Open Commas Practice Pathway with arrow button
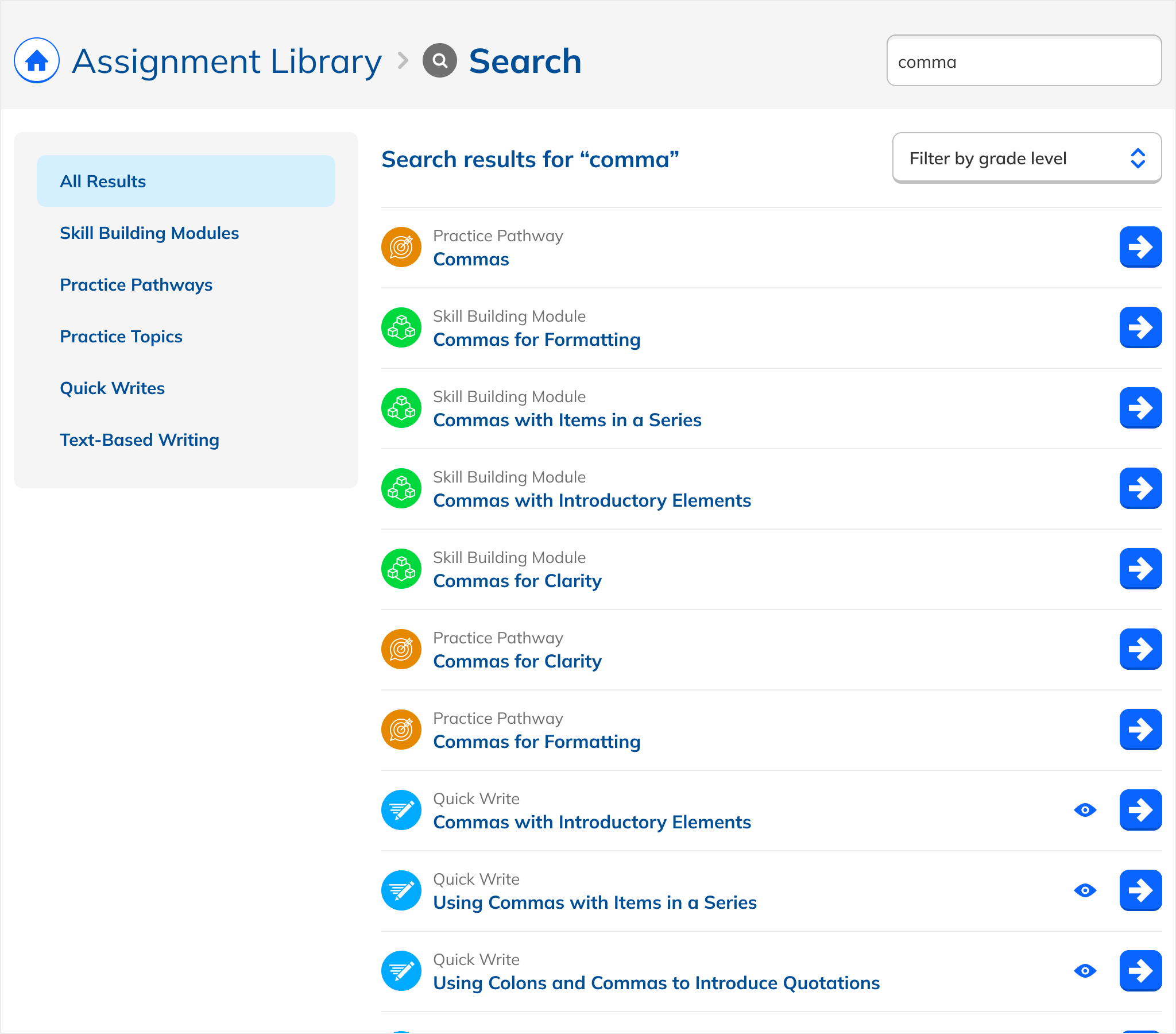The width and height of the screenshot is (1176, 1034). (1140, 247)
